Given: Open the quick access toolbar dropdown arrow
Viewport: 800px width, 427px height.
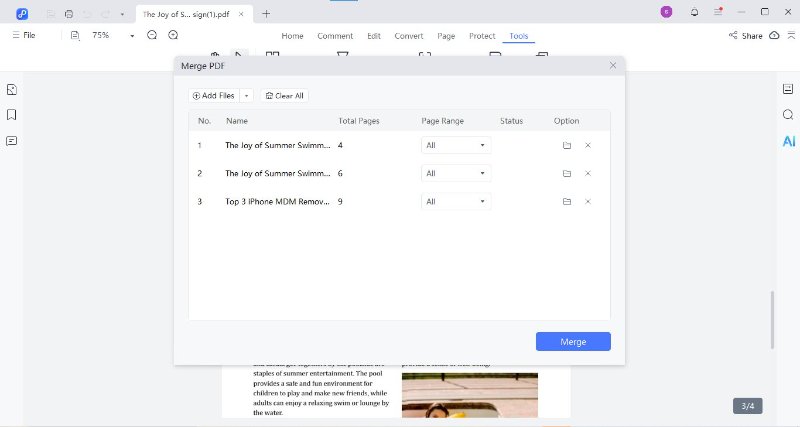Looking at the screenshot, I should [x=122, y=14].
